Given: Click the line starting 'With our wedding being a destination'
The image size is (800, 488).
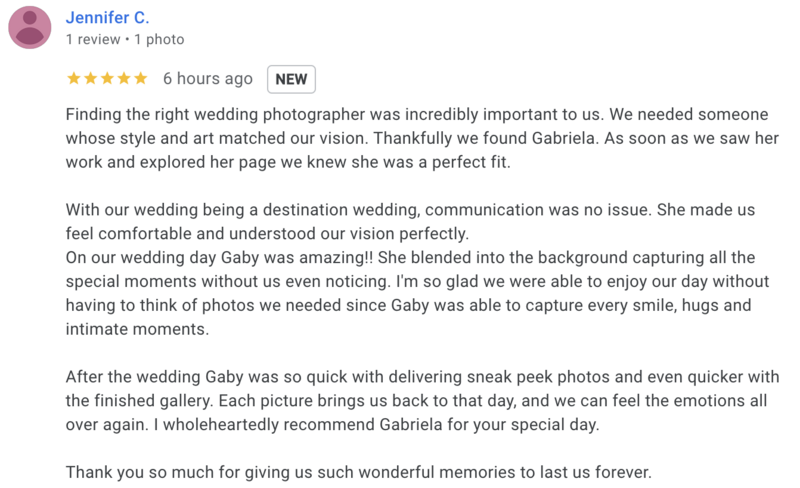Looking at the screenshot, I should (x=410, y=210).
